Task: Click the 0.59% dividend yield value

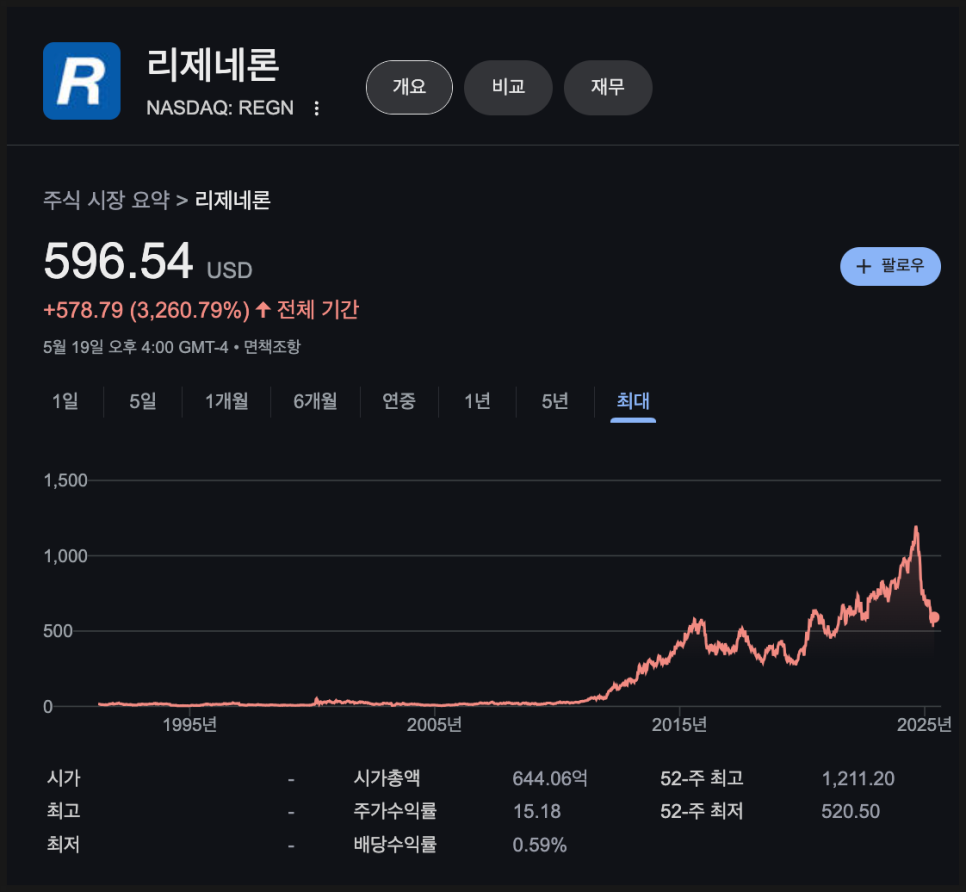Action: point(540,845)
